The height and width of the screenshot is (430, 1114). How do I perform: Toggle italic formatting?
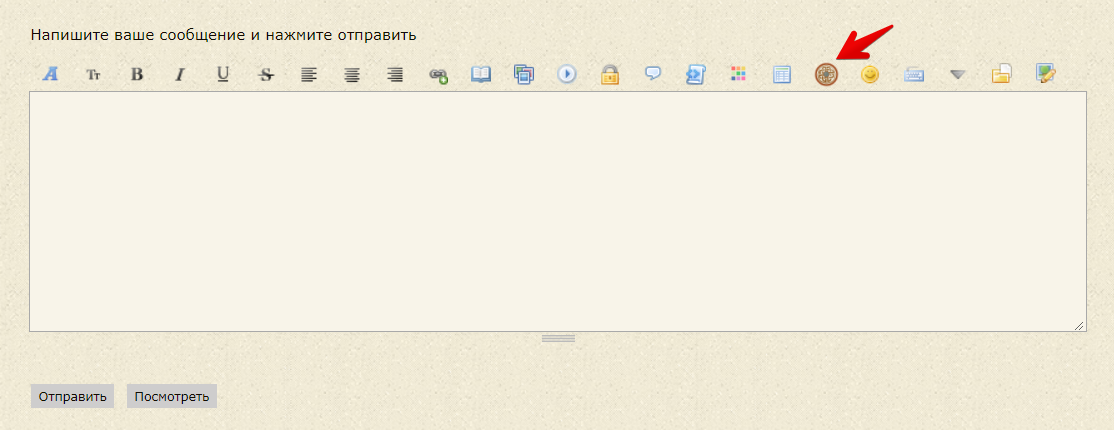(180, 74)
